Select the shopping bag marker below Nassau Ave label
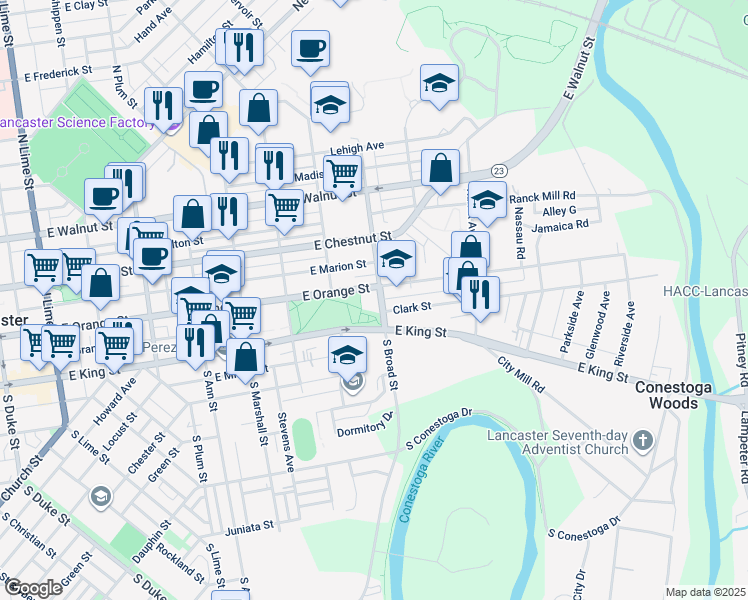Image resolution: width=748 pixels, height=600 pixels. [470, 249]
